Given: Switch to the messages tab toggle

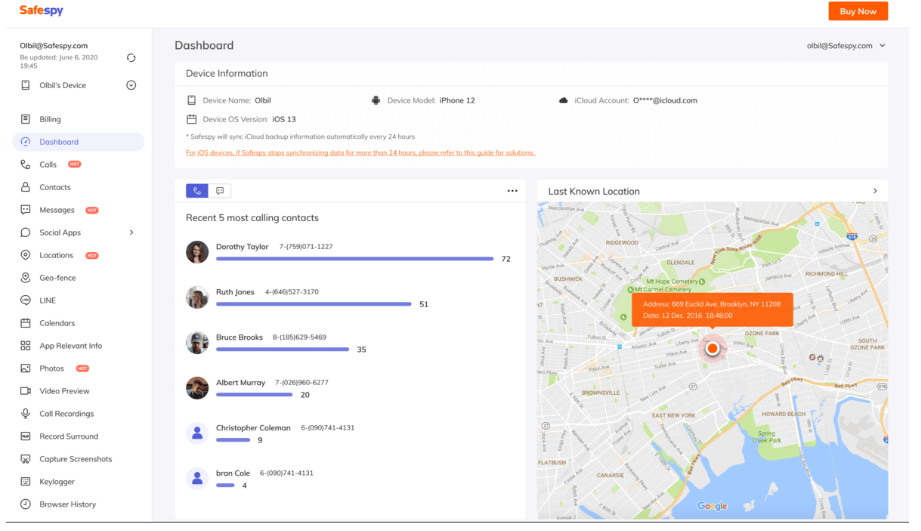Looking at the screenshot, I should point(220,190).
